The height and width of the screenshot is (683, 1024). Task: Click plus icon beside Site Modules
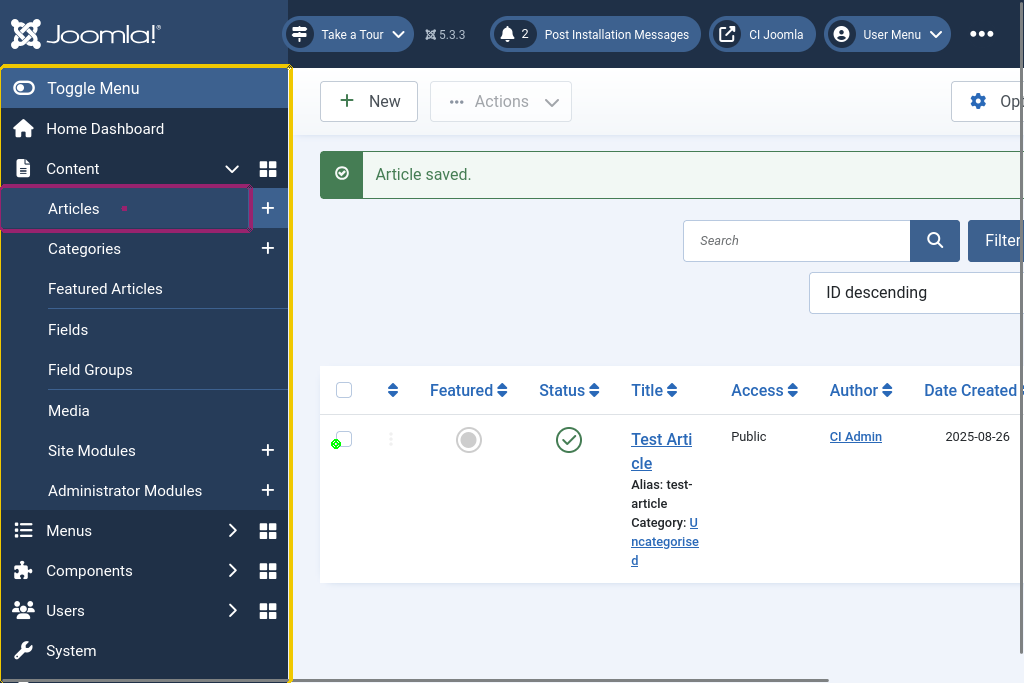tap(268, 451)
